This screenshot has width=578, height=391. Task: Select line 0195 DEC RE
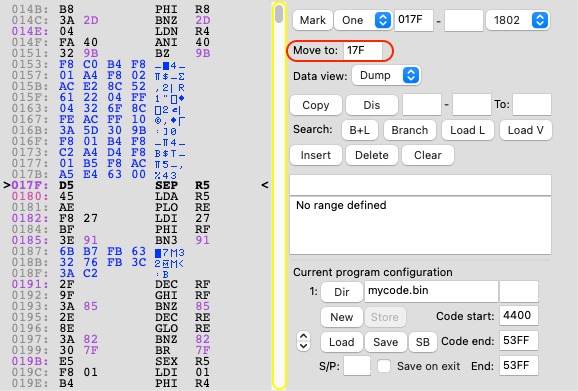point(111,317)
